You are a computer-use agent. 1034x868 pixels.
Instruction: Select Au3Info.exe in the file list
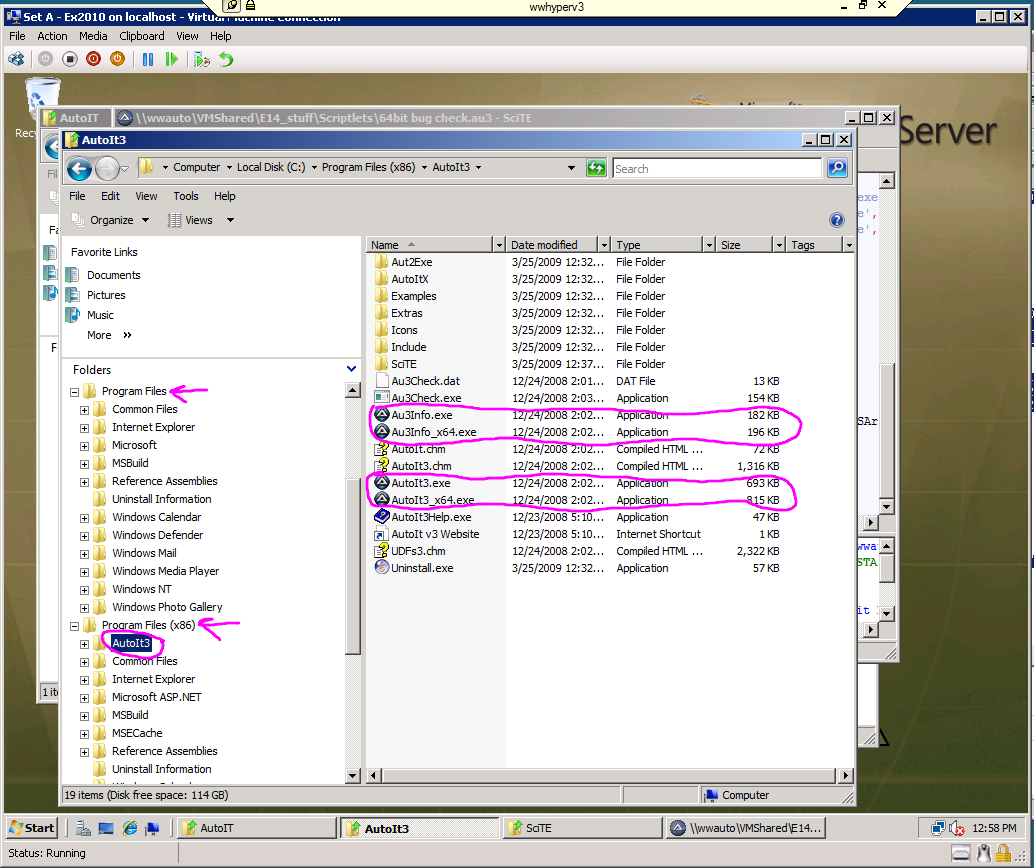coord(421,415)
